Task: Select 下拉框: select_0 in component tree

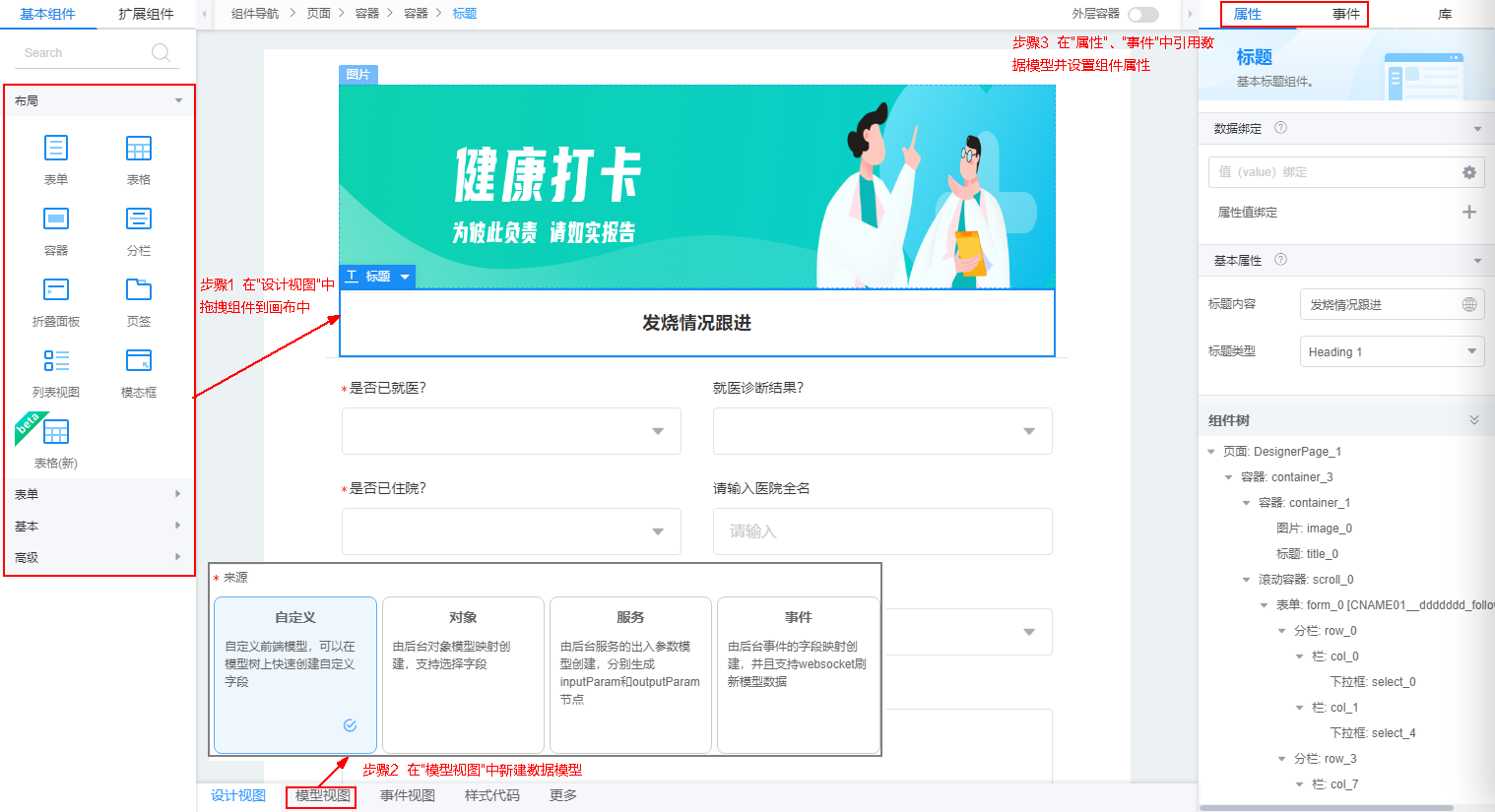Action: pyautogui.click(x=1373, y=682)
